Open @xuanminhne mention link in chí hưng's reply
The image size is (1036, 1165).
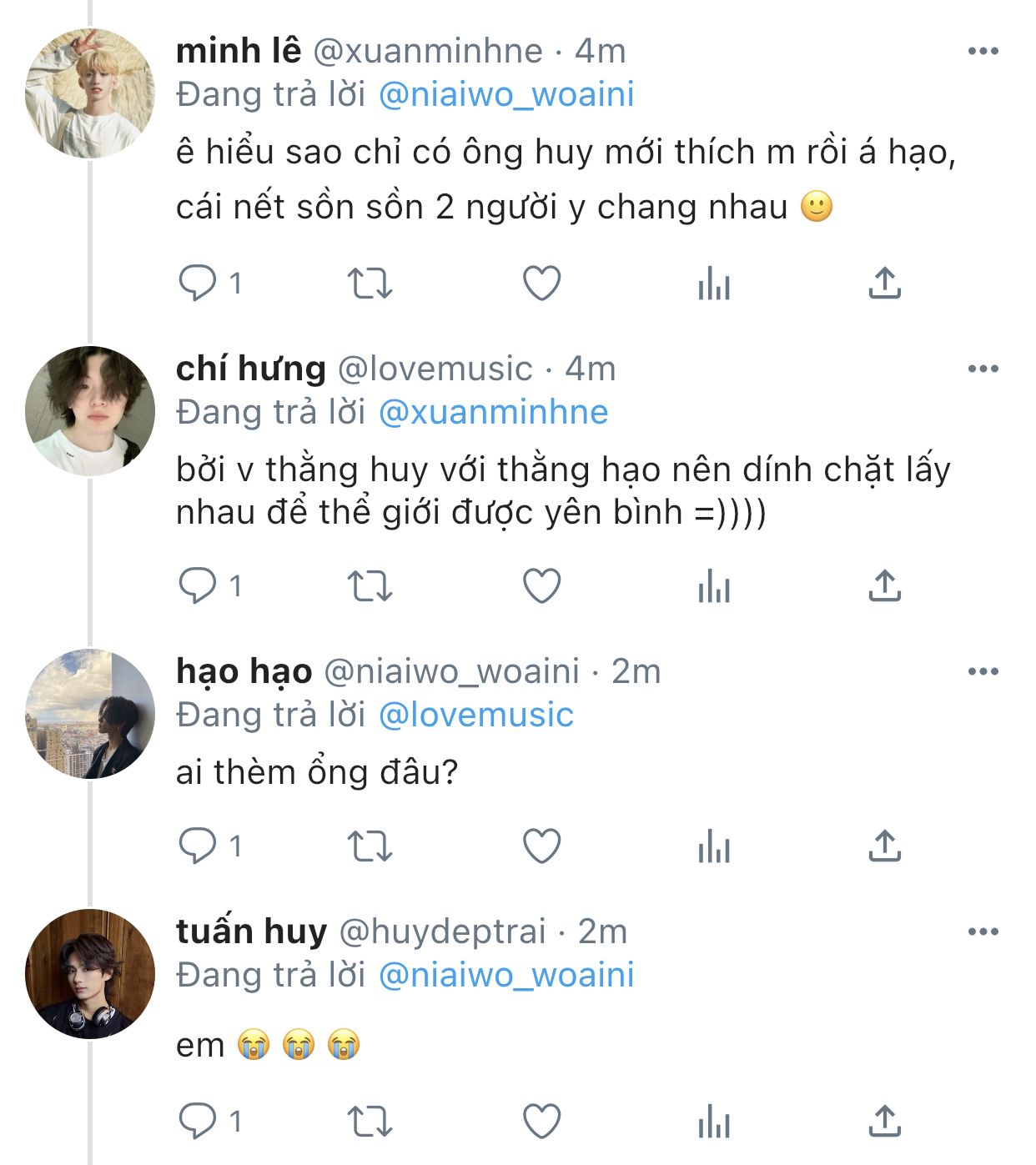click(x=494, y=412)
